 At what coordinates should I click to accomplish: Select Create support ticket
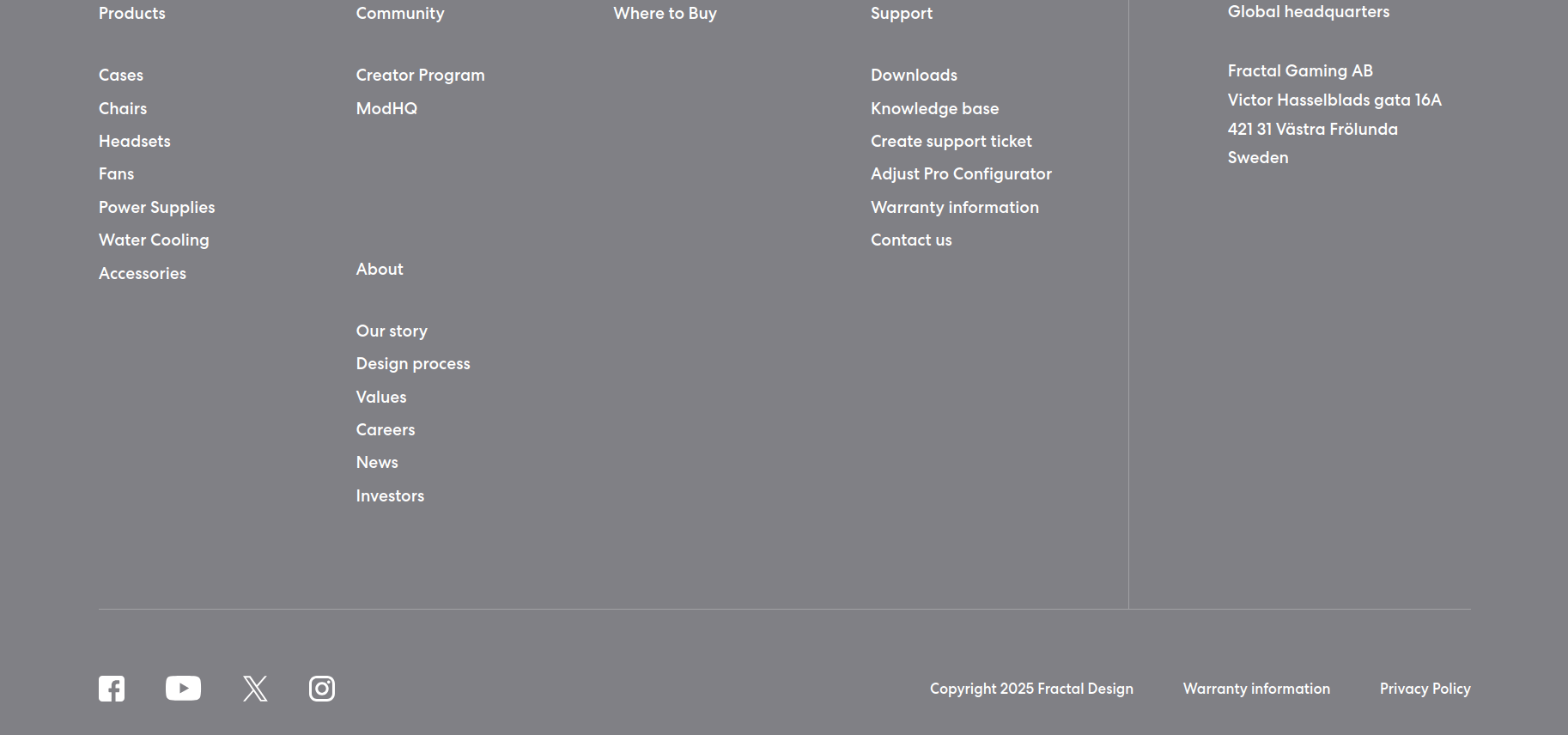coord(951,142)
